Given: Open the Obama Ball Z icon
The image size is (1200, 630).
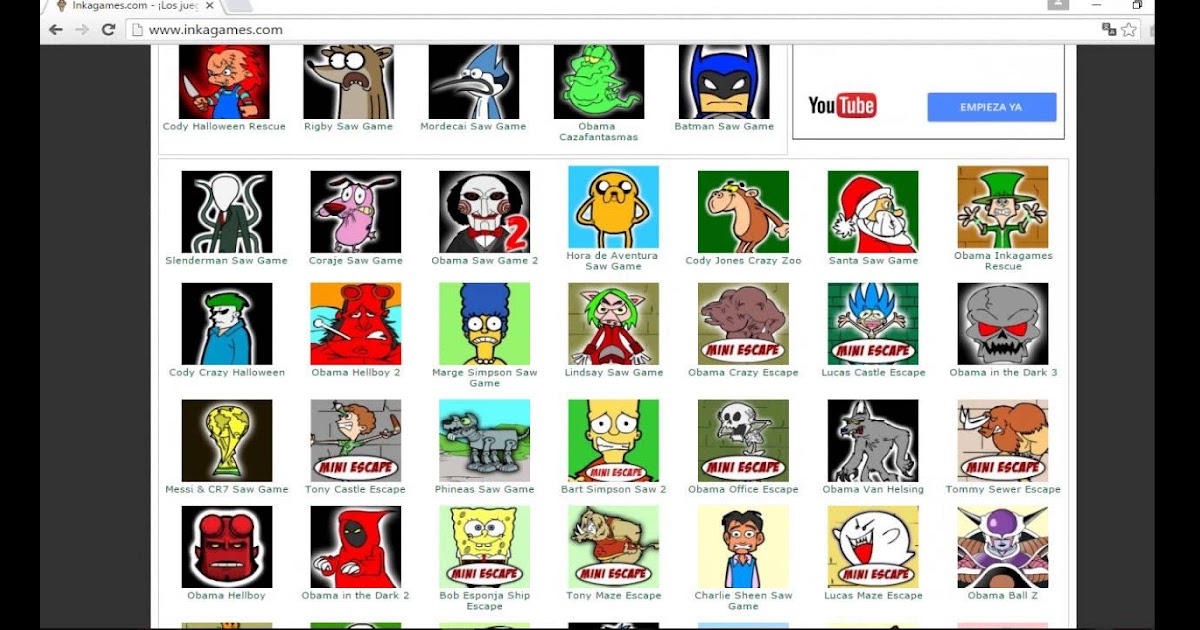Looking at the screenshot, I should (x=1002, y=546).
